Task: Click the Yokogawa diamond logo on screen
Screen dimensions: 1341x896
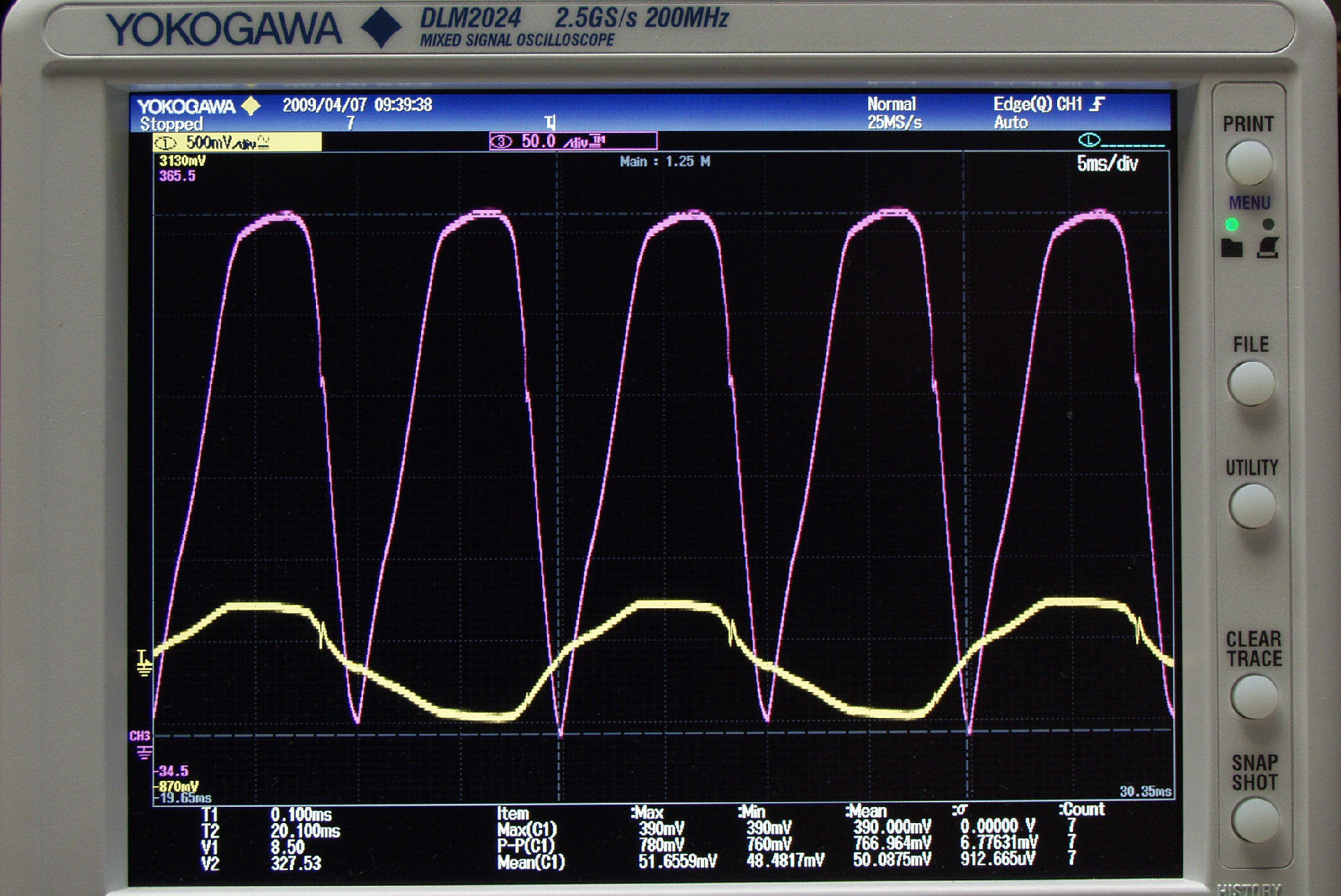Action: (250, 106)
